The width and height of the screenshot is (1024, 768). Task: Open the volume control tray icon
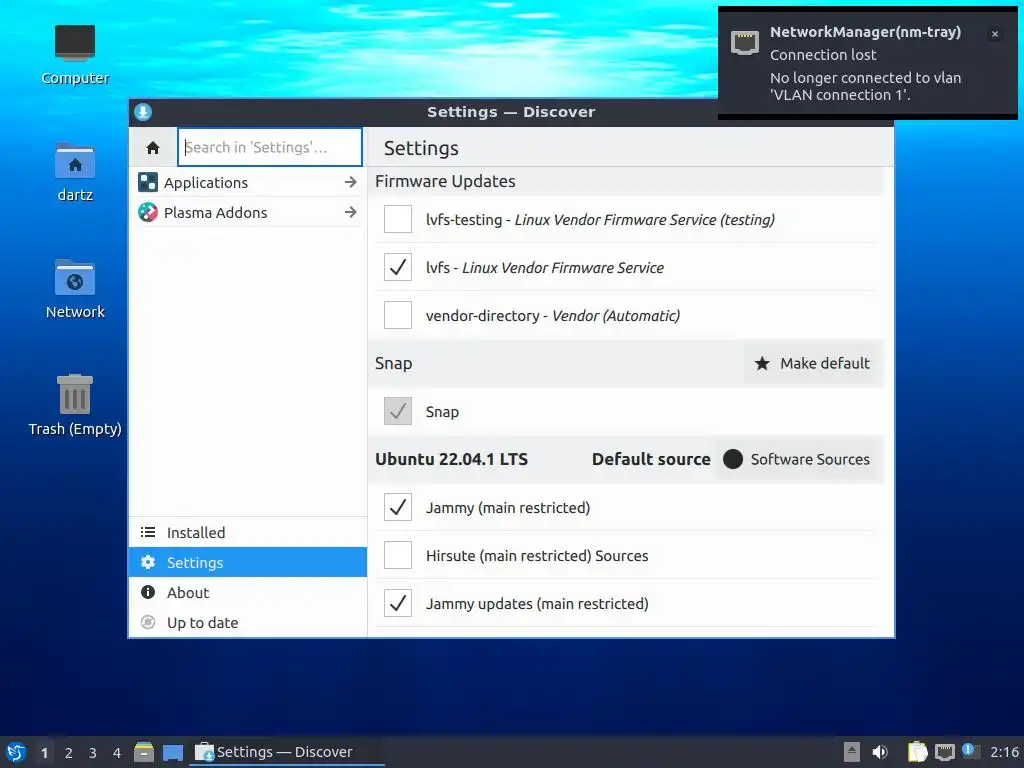click(x=880, y=752)
